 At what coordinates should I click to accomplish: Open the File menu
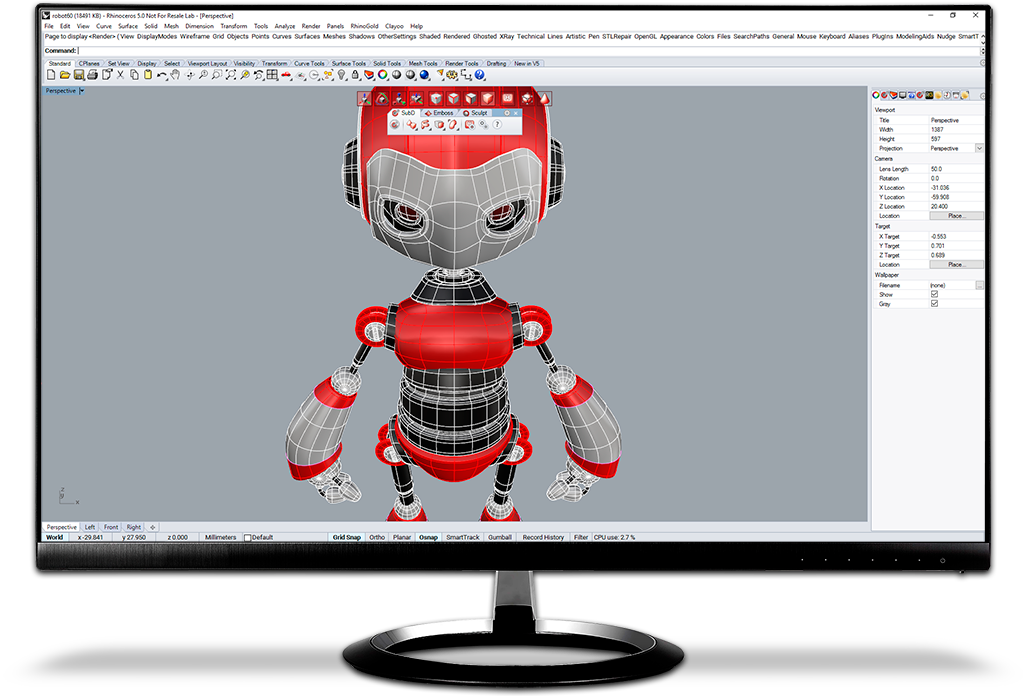tap(49, 26)
